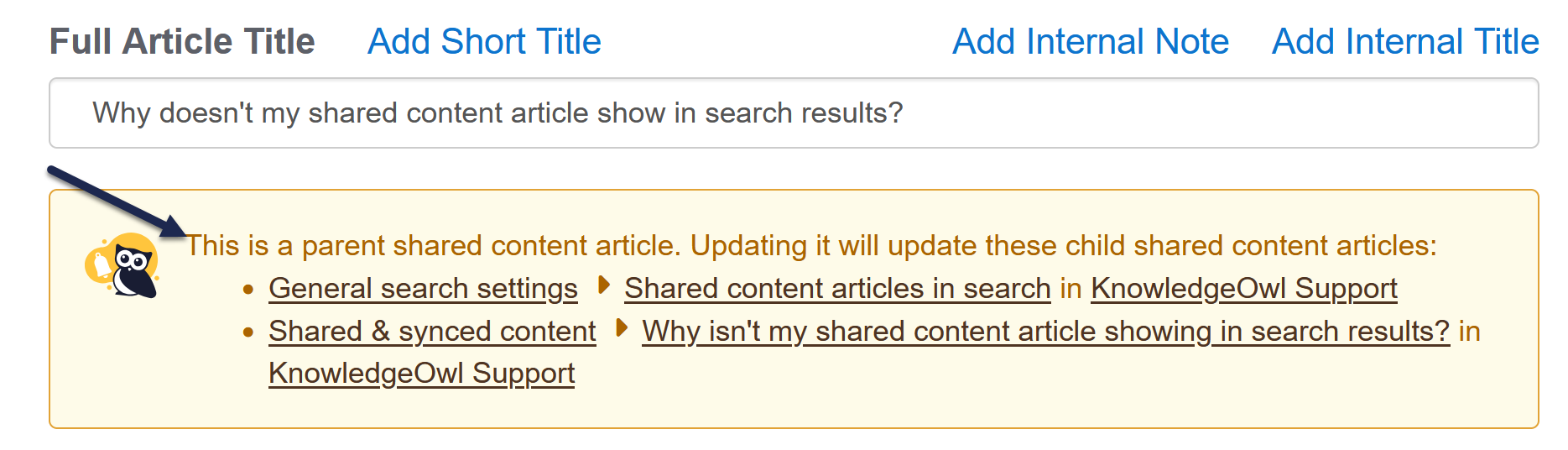This screenshot has height=450, width=1568.
Task: Click the parent shared content article notice text
Action: [x=810, y=246]
